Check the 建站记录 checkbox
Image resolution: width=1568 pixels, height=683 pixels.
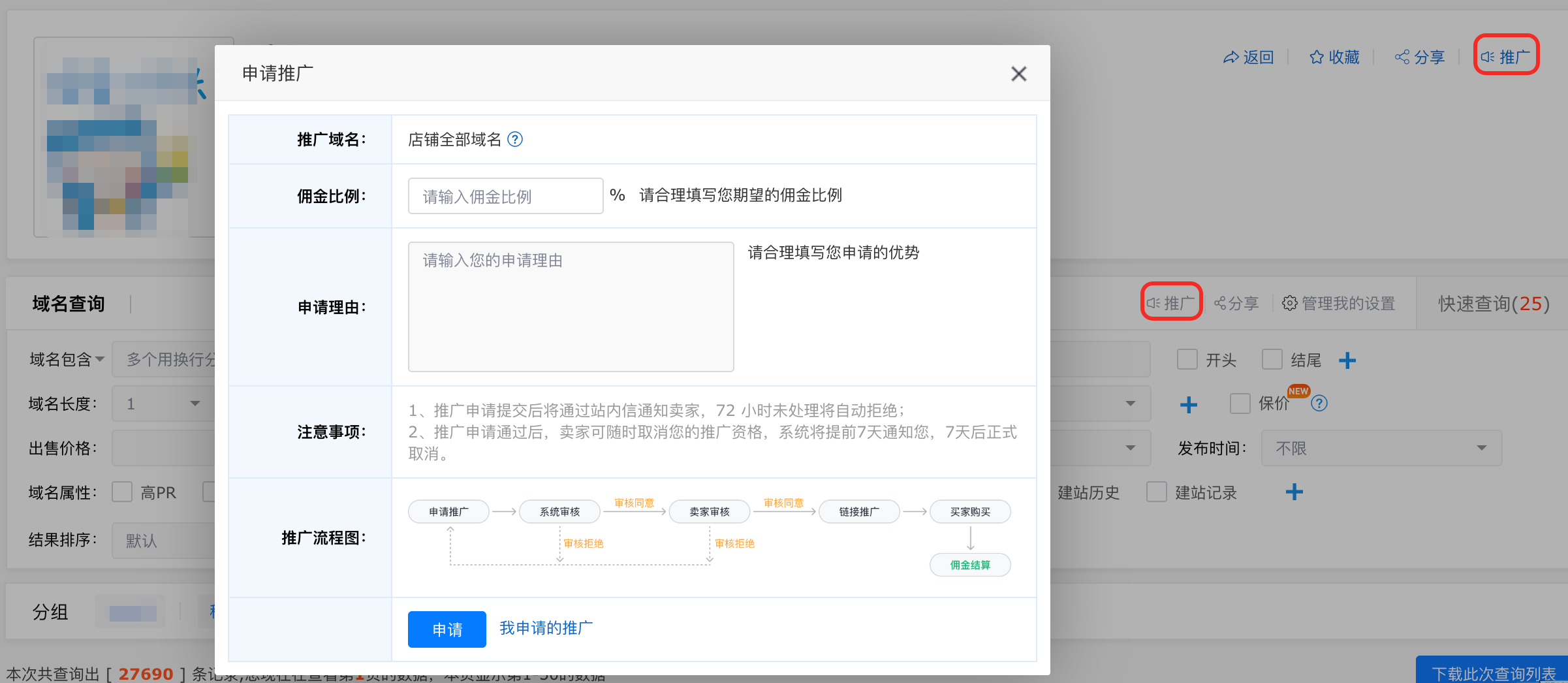[x=1156, y=492]
